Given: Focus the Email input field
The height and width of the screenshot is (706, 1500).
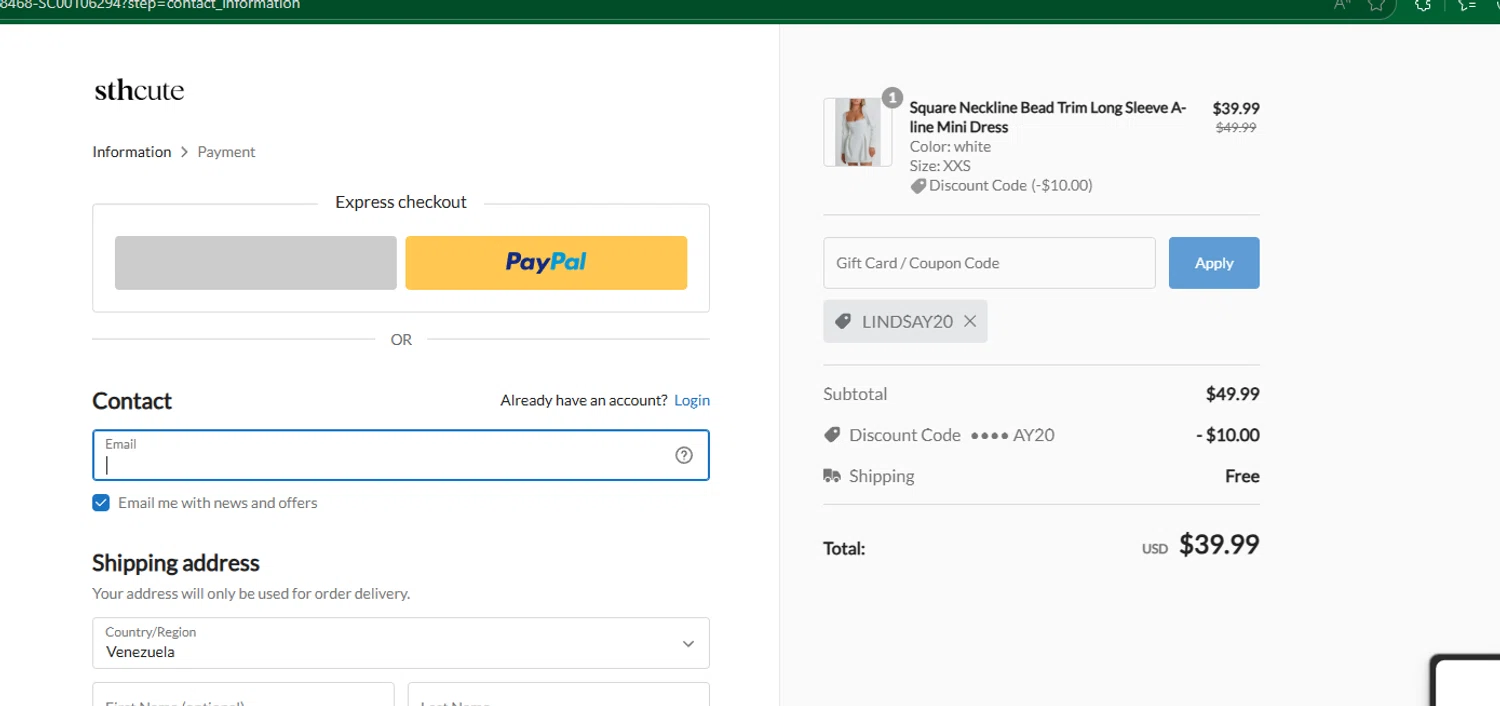Looking at the screenshot, I should [401, 455].
